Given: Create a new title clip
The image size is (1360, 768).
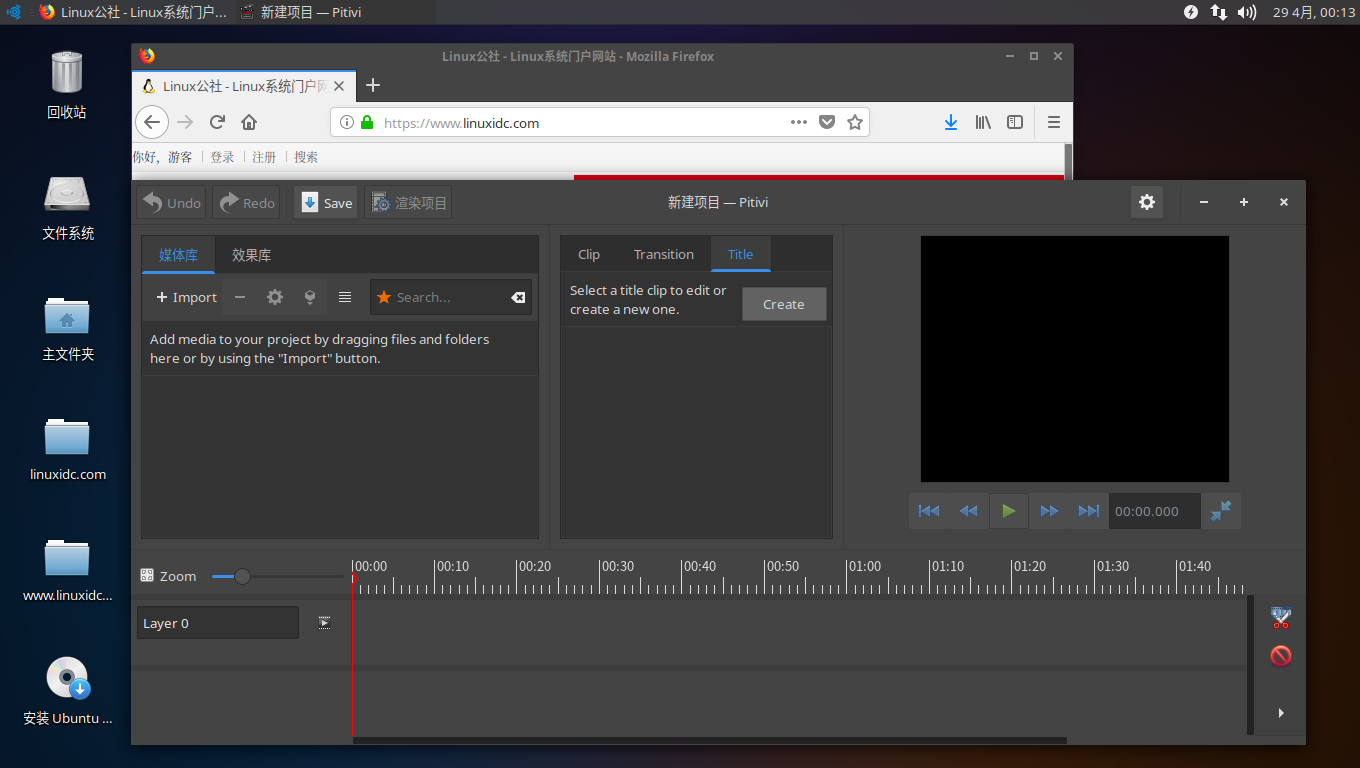Looking at the screenshot, I should tap(784, 304).
